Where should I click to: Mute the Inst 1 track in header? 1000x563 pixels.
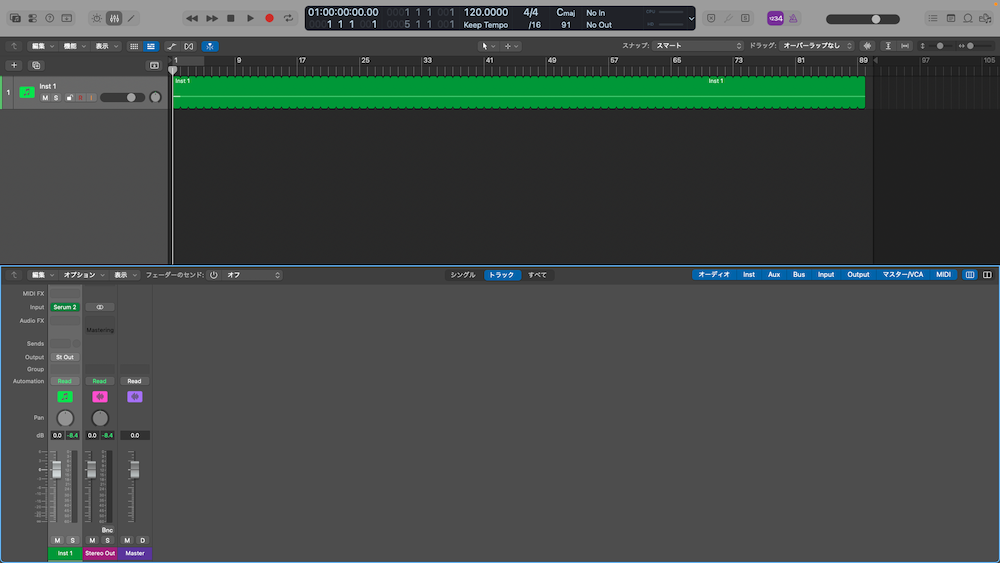[x=45, y=98]
